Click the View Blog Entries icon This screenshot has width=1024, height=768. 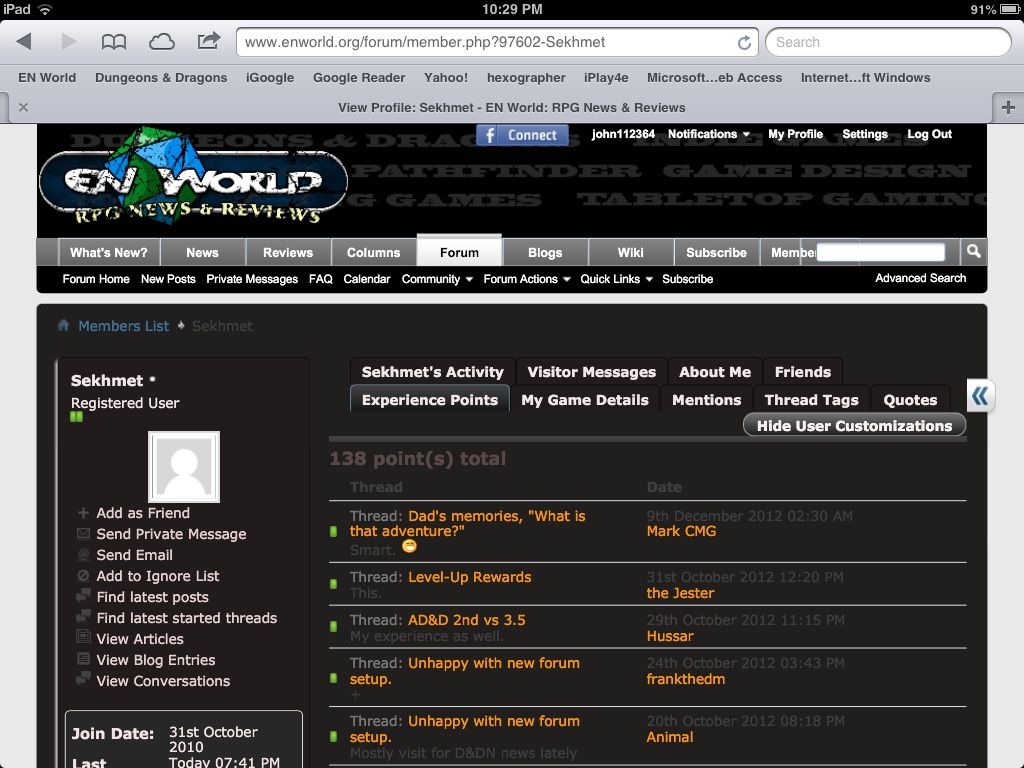click(x=83, y=659)
